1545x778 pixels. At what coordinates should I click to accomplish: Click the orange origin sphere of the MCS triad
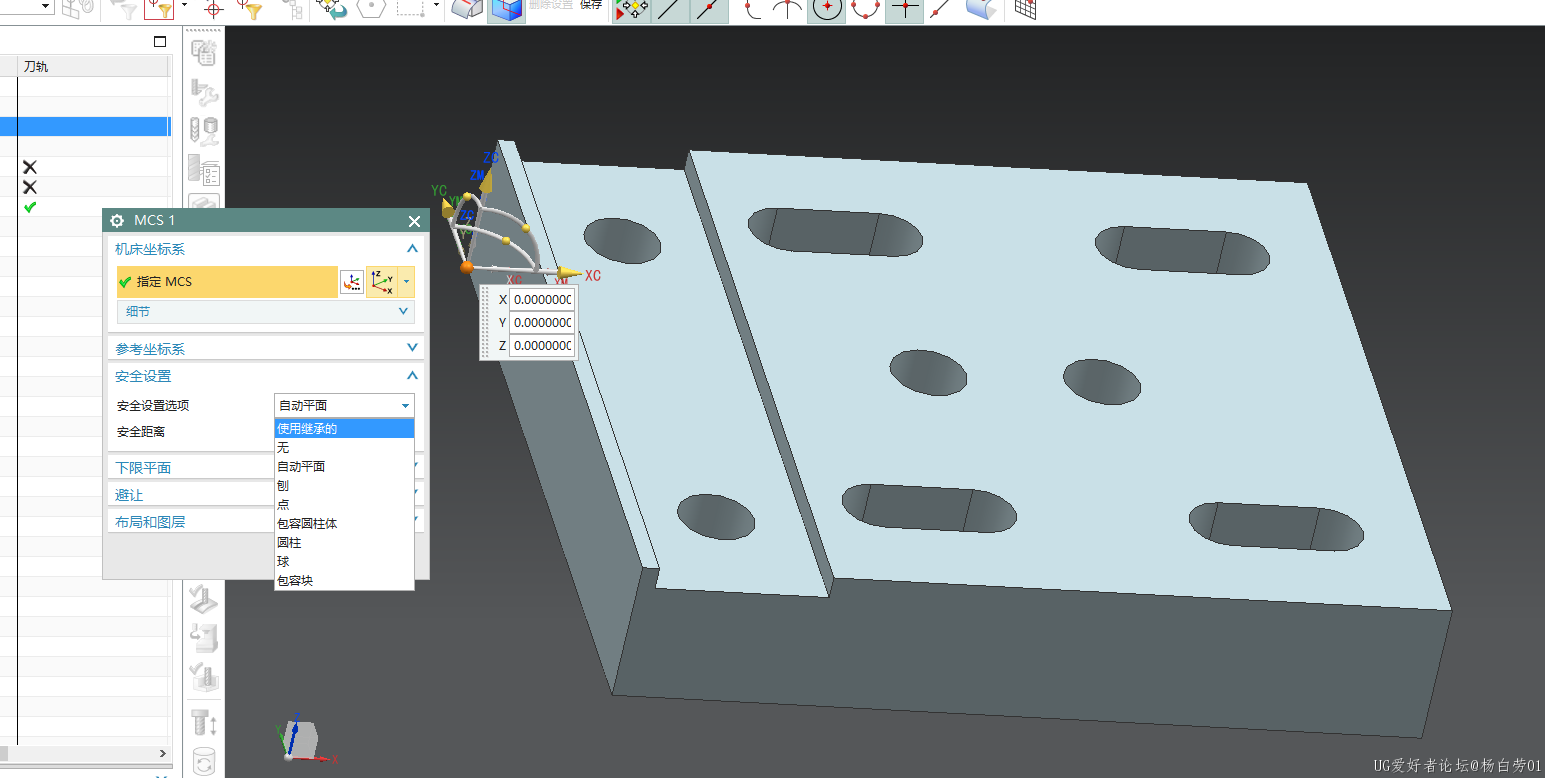pos(466,267)
